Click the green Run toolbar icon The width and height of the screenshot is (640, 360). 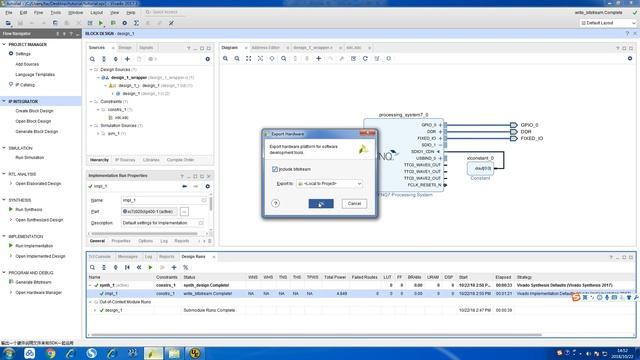pyautogui.click(x=101, y=23)
